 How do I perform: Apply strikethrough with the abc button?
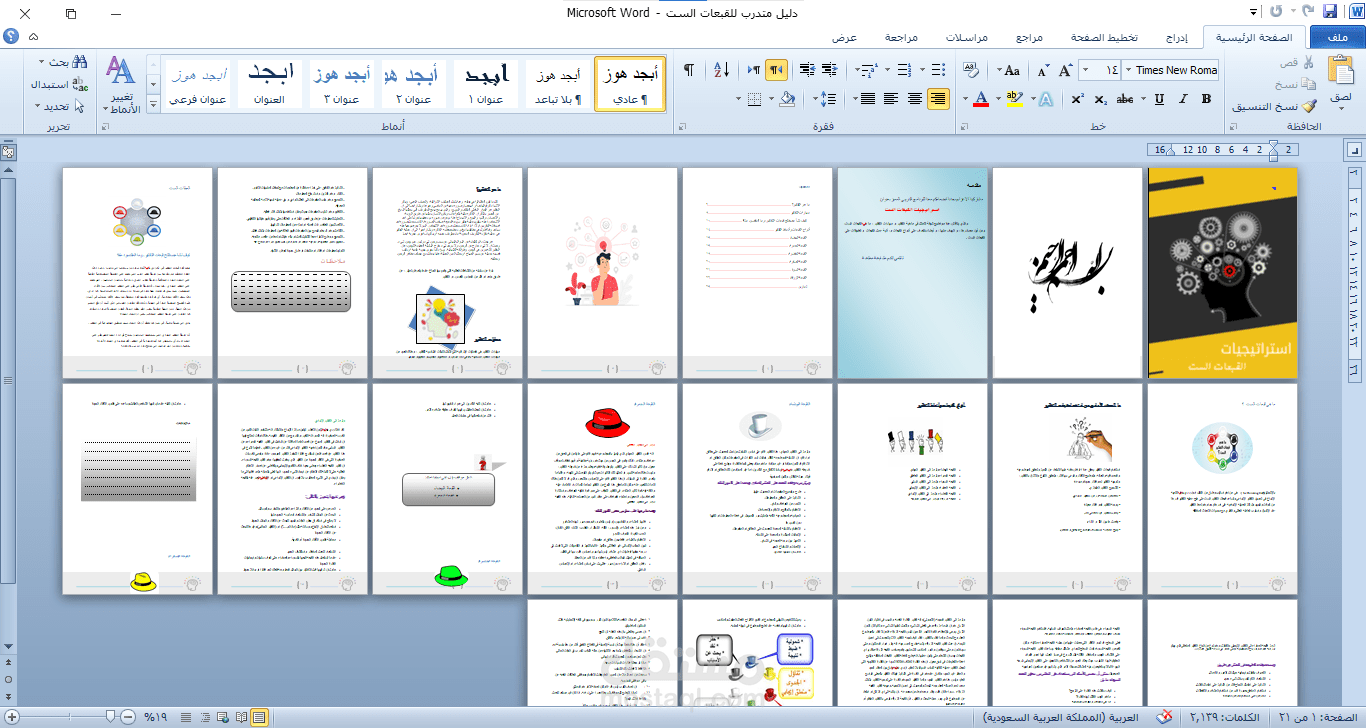[x=1126, y=99]
